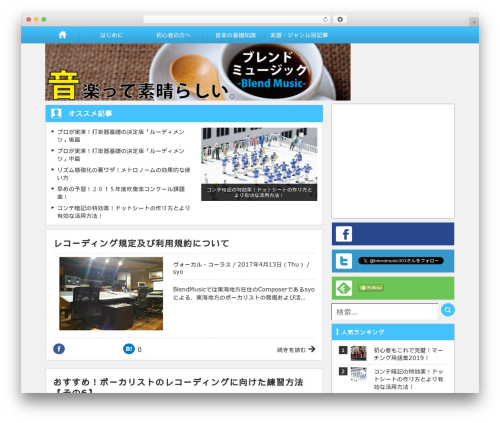Open the 音楽の基礎知識 menu item

235,35
